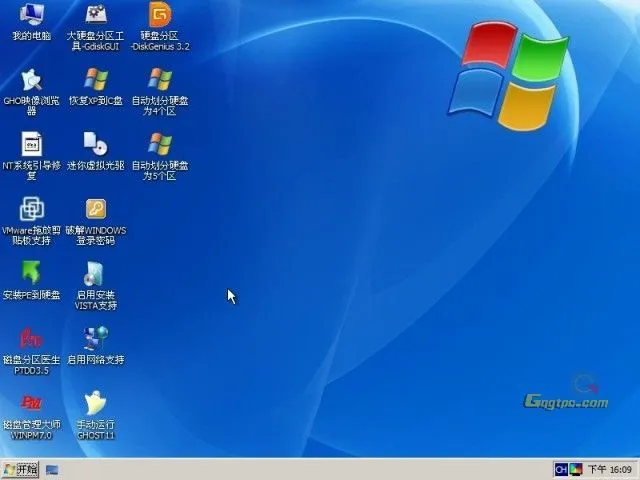Open 迷你虚拟光驱 virtual drive
640x480 pixels.
[x=95, y=145]
